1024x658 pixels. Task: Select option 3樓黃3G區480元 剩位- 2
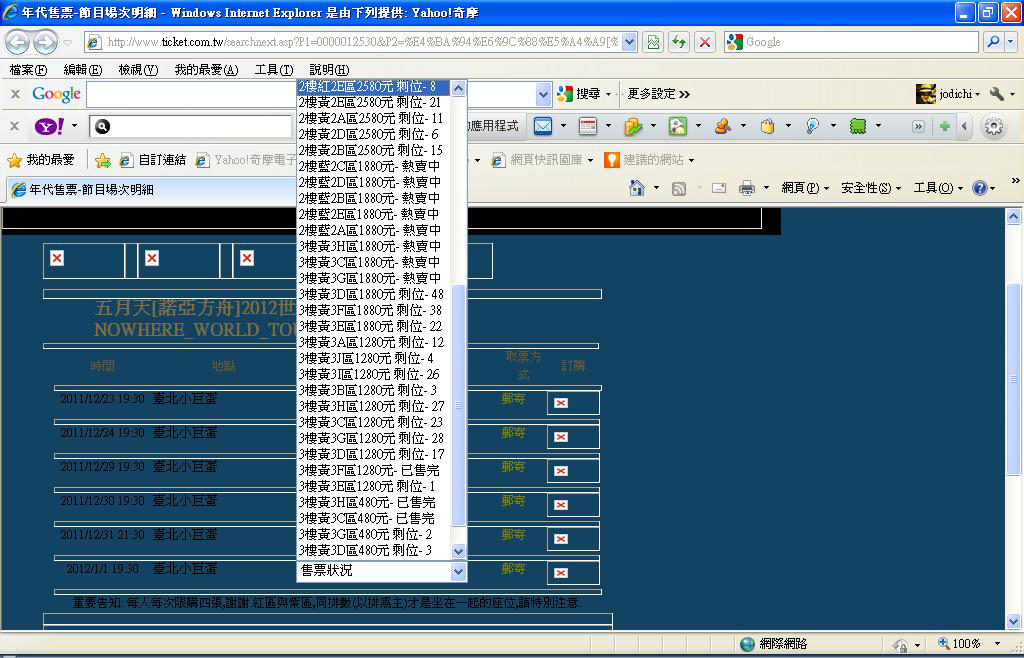coord(374,534)
